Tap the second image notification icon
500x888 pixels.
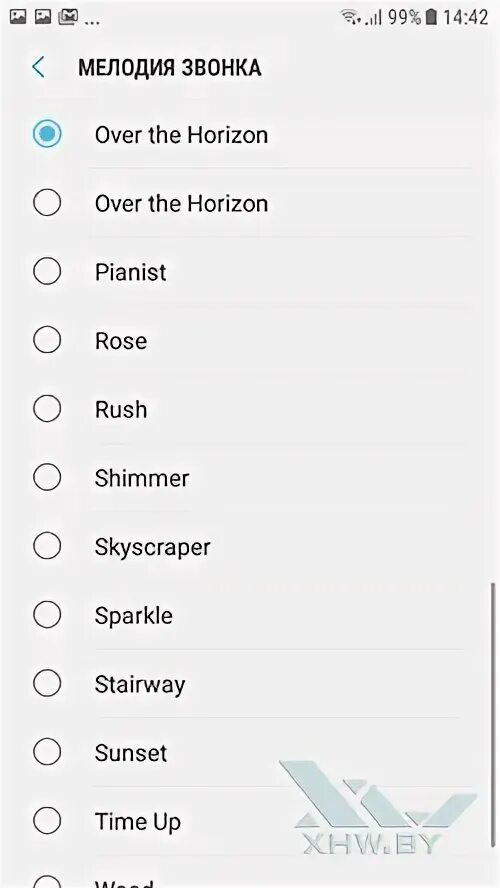43,18
